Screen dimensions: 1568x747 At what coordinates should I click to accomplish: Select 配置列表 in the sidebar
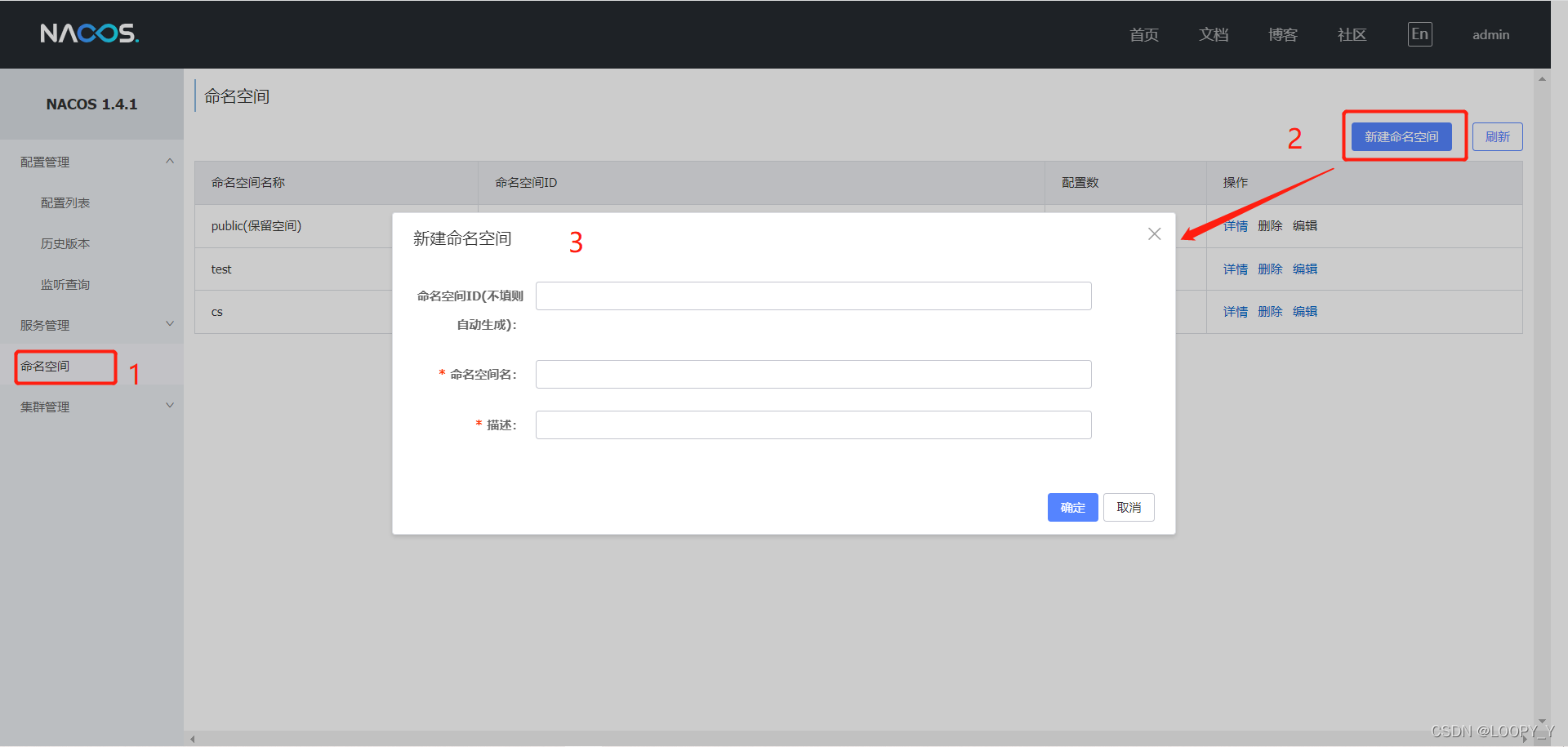(x=65, y=202)
